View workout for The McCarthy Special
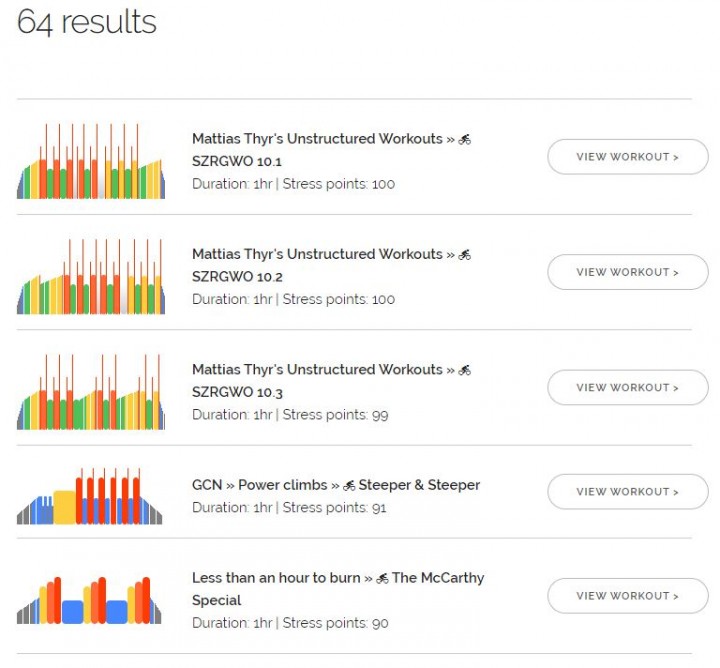The width and height of the screenshot is (720, 668). point(628,595)
